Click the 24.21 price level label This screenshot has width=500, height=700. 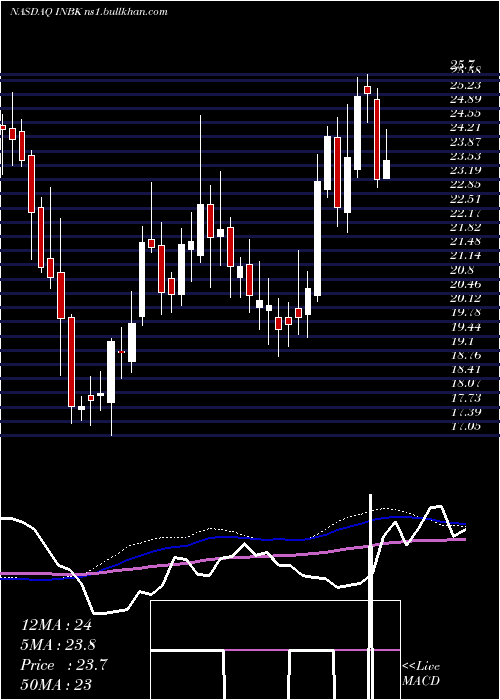(x=464, y=129)
